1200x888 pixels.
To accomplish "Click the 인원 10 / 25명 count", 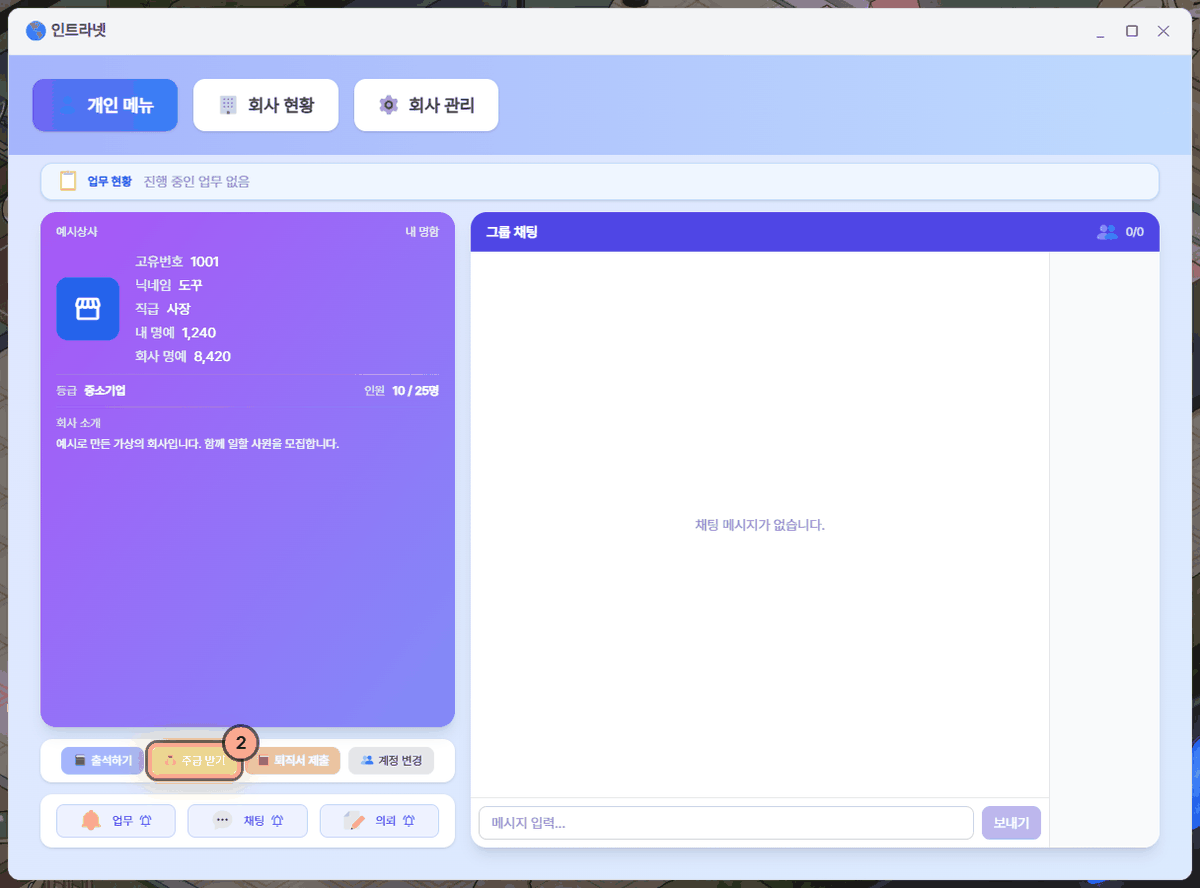I will (402, 390).
